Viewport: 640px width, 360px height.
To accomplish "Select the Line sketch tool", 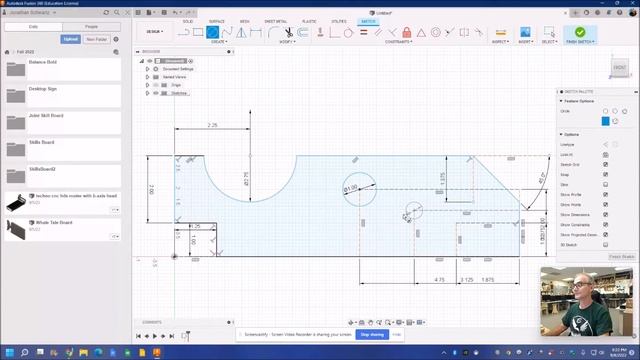I will (x=184, y=32).
